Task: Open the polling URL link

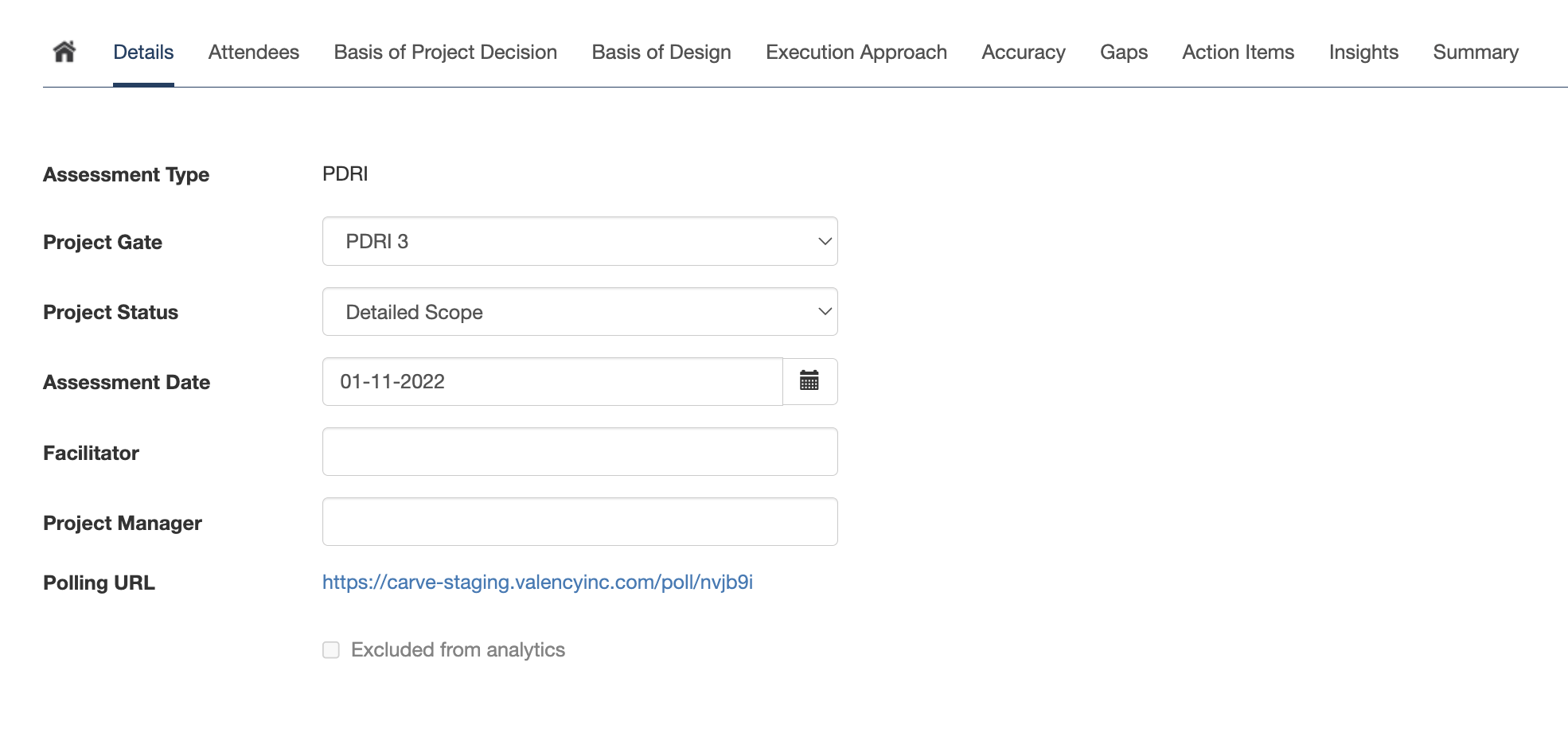Action: [537, 583]
